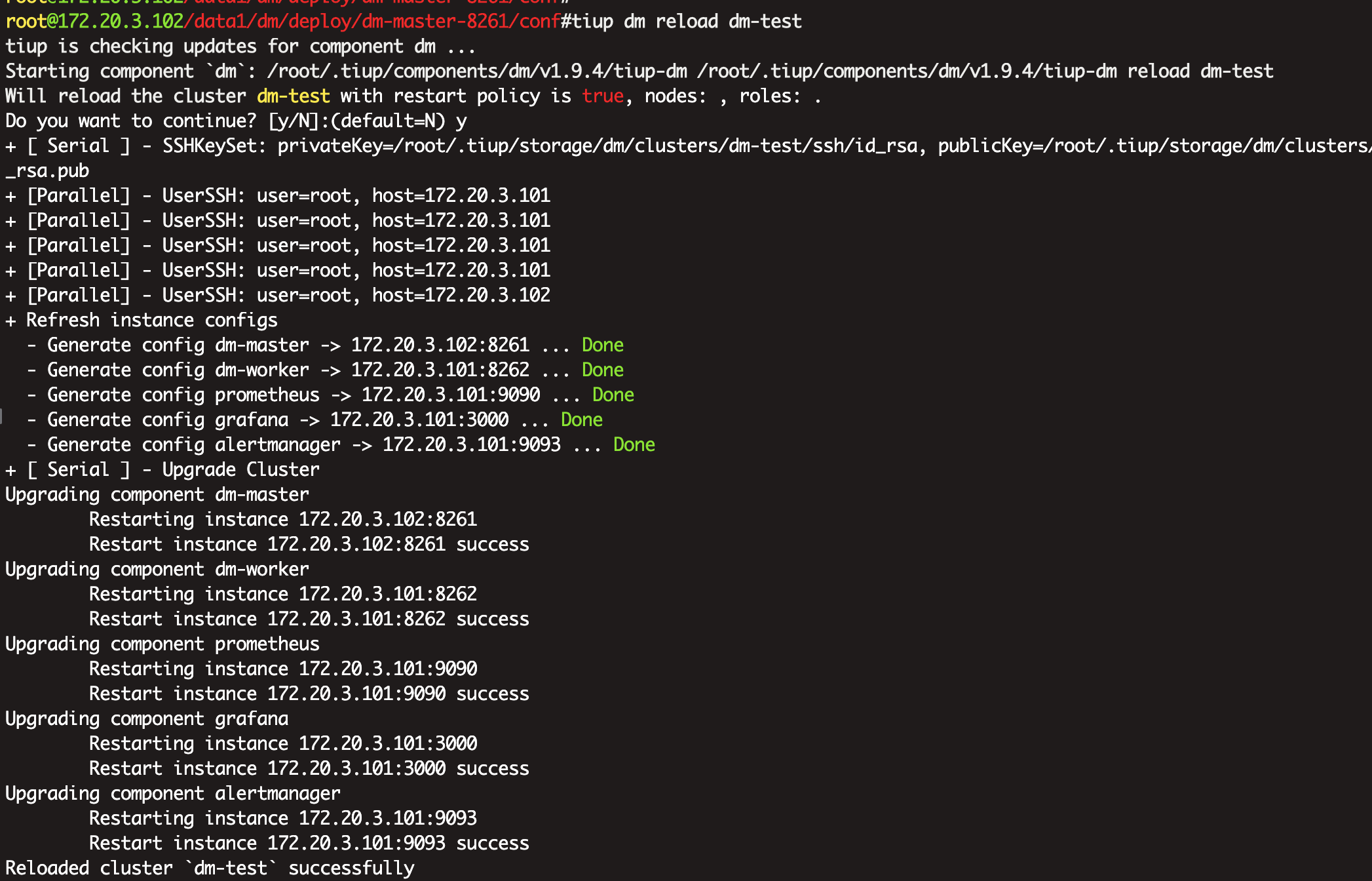This screenshot has height=881, width=1372.
Task: Click the 'Refresh instance configs' line
Action: point(151,321)
